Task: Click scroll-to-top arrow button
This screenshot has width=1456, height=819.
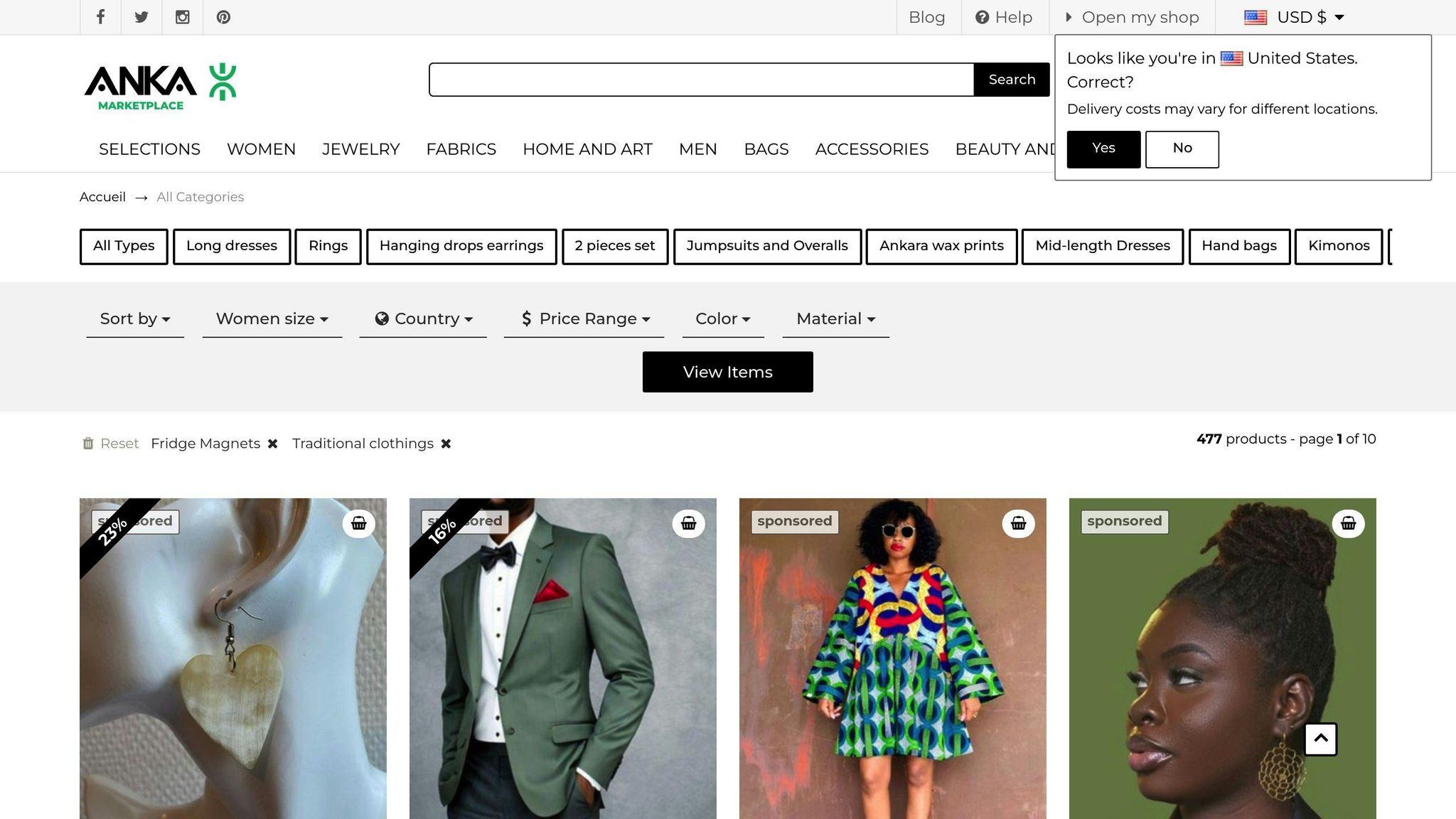Action: pos(1321,739)
